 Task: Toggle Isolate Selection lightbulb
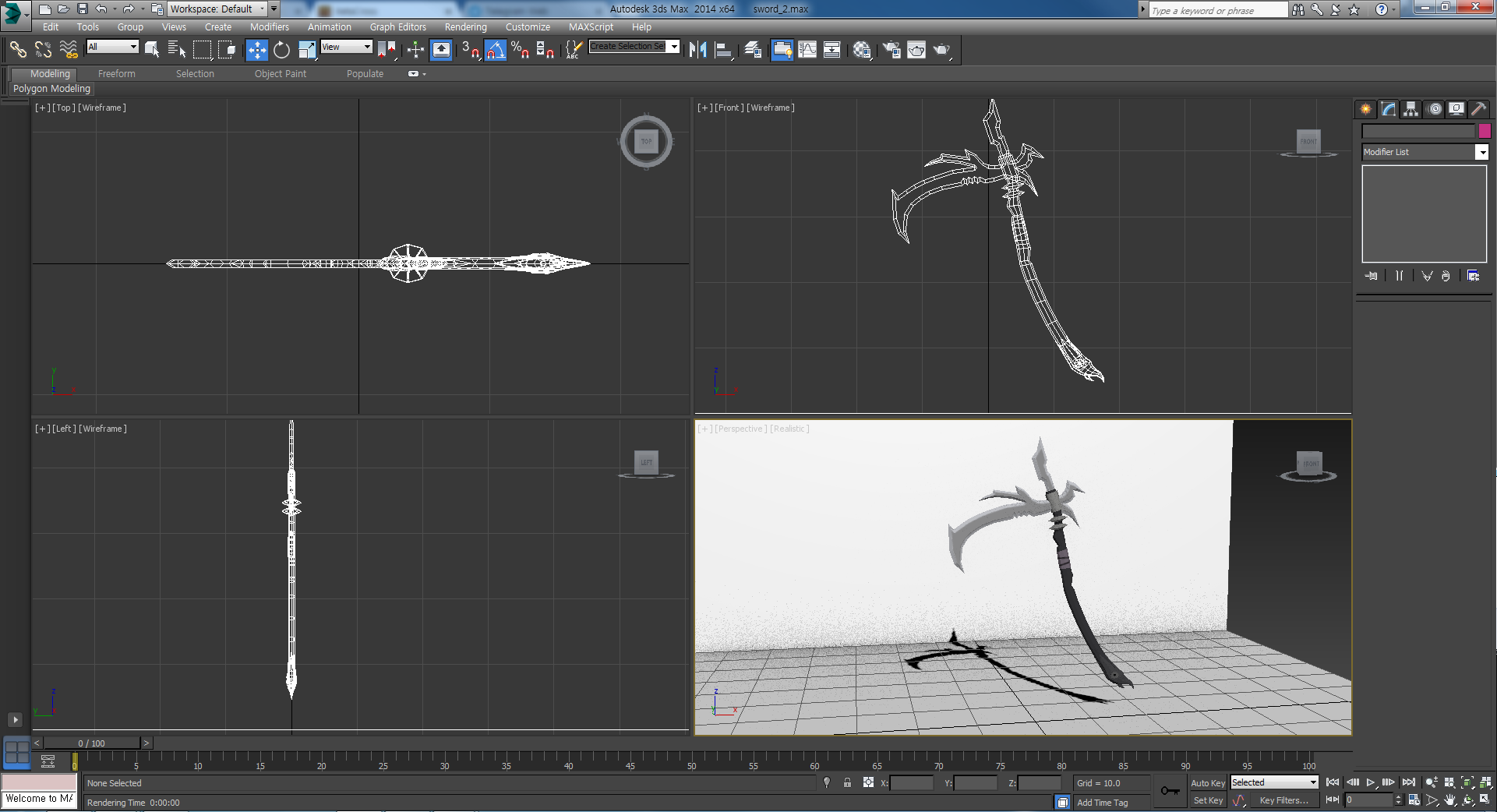[x=827, y=782]
